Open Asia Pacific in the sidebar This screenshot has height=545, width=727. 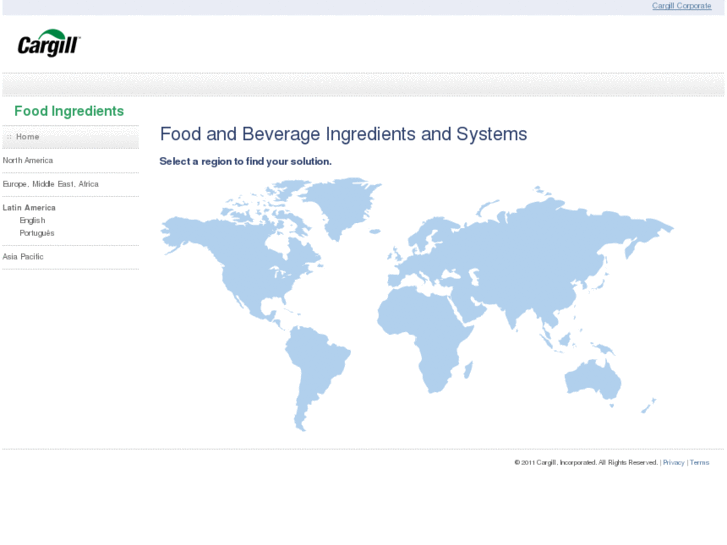tap(23, 257)
